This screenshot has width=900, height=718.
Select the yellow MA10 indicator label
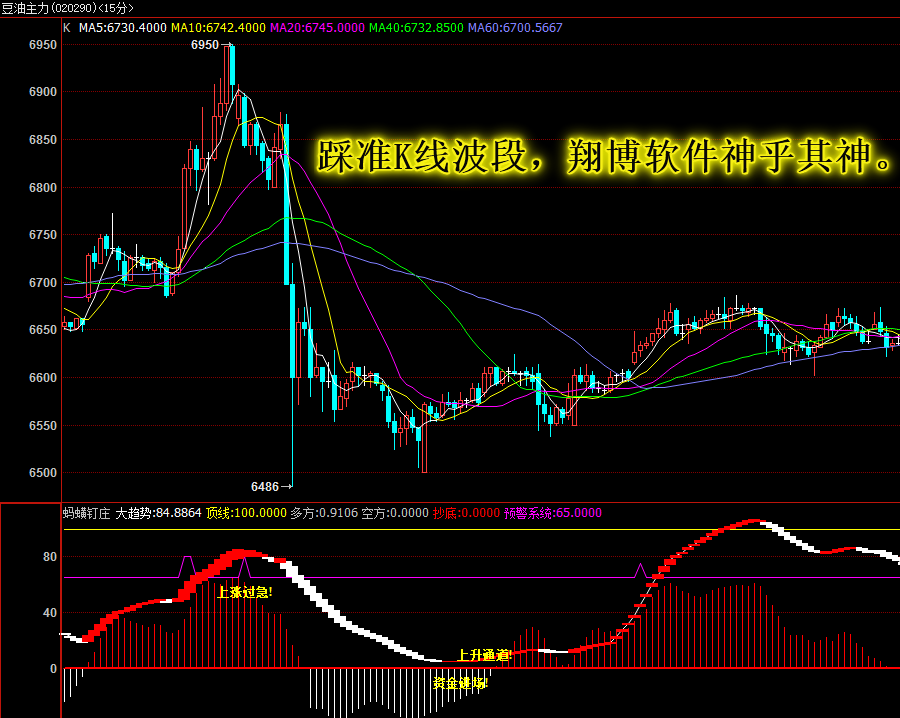click(218, 28)
